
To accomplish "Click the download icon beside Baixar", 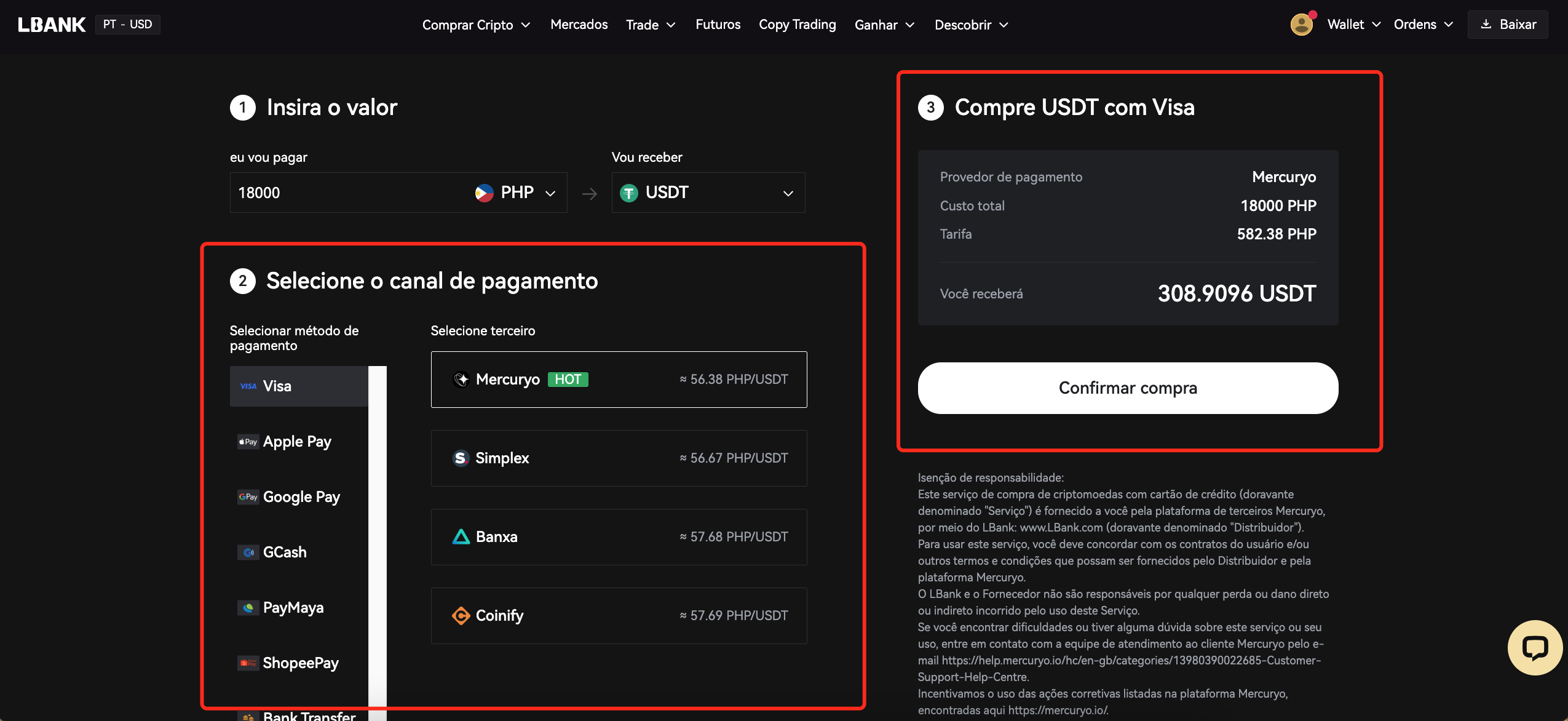I will pos(1486,25).
